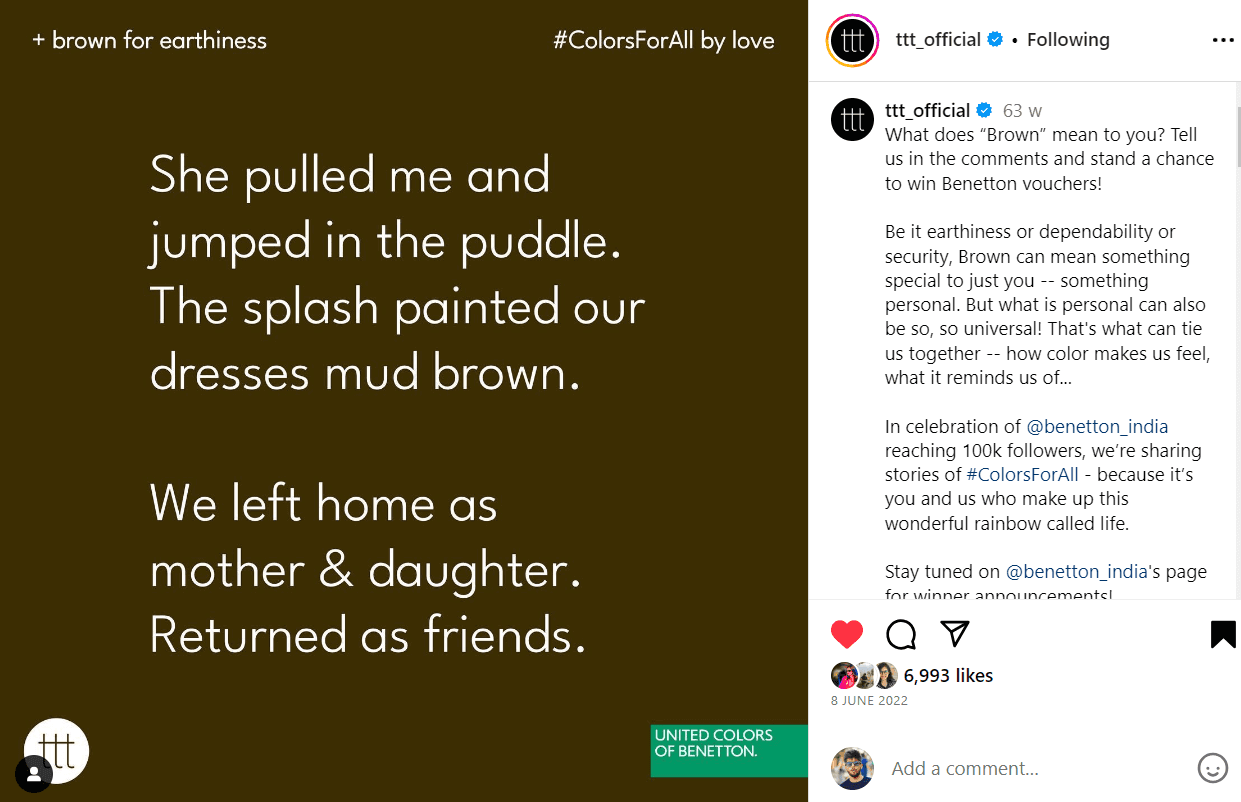The width and height of the screenshot is (1241, 802).
Task: Unlike the post via red heart icon
Action: tap(846, 634)
